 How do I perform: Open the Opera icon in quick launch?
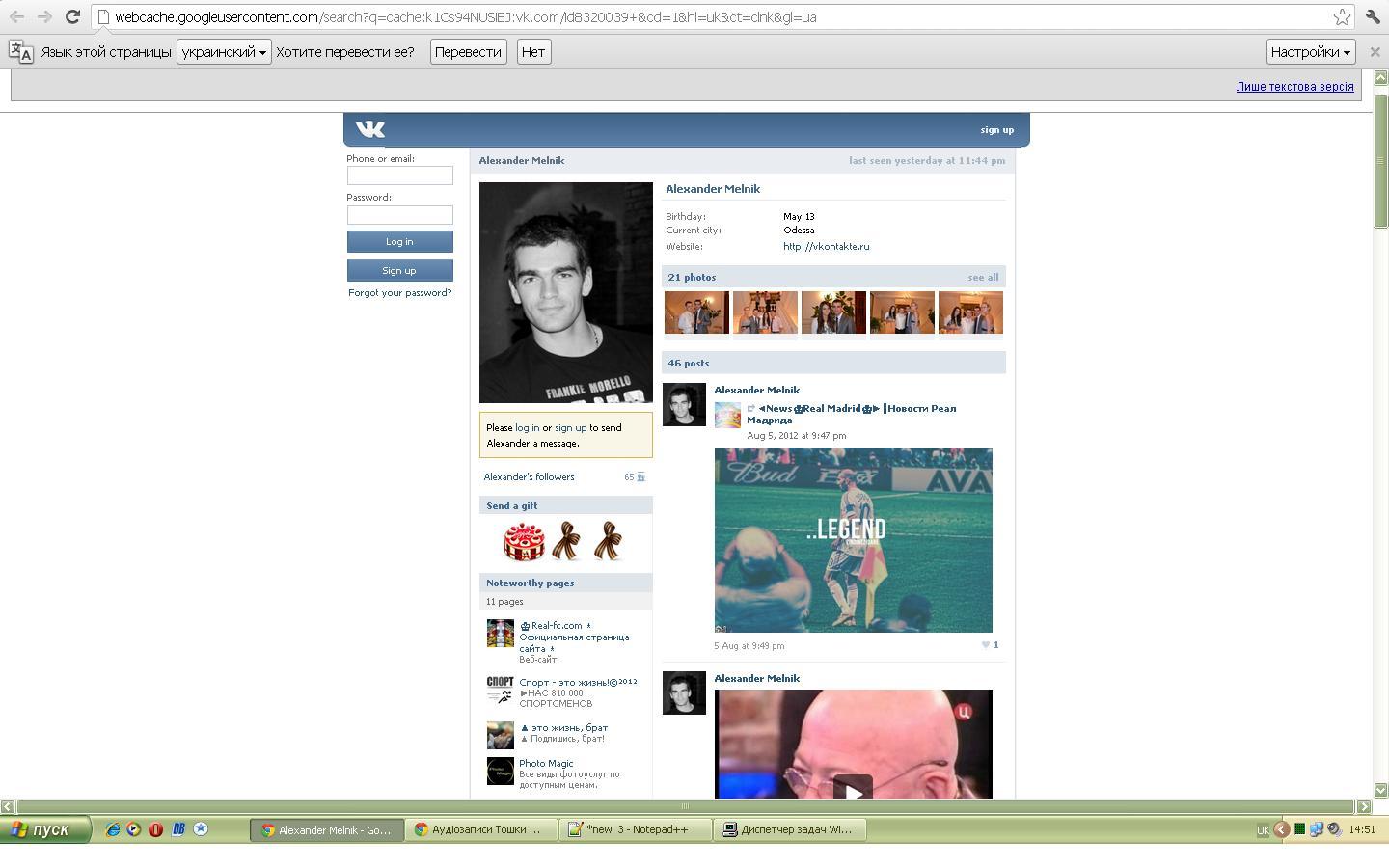tap(155, 829)
